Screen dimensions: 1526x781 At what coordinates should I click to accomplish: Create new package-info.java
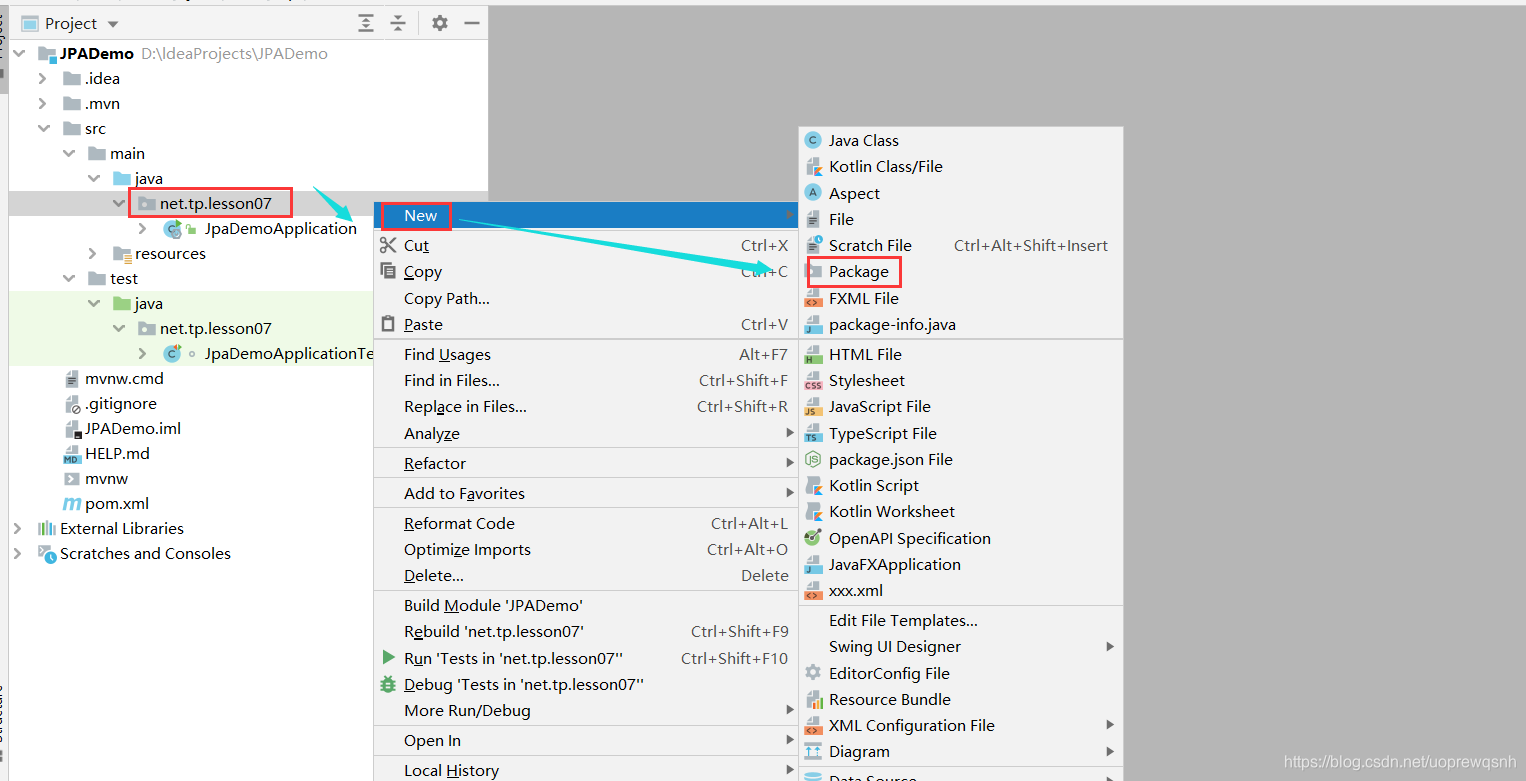point(961,324)
